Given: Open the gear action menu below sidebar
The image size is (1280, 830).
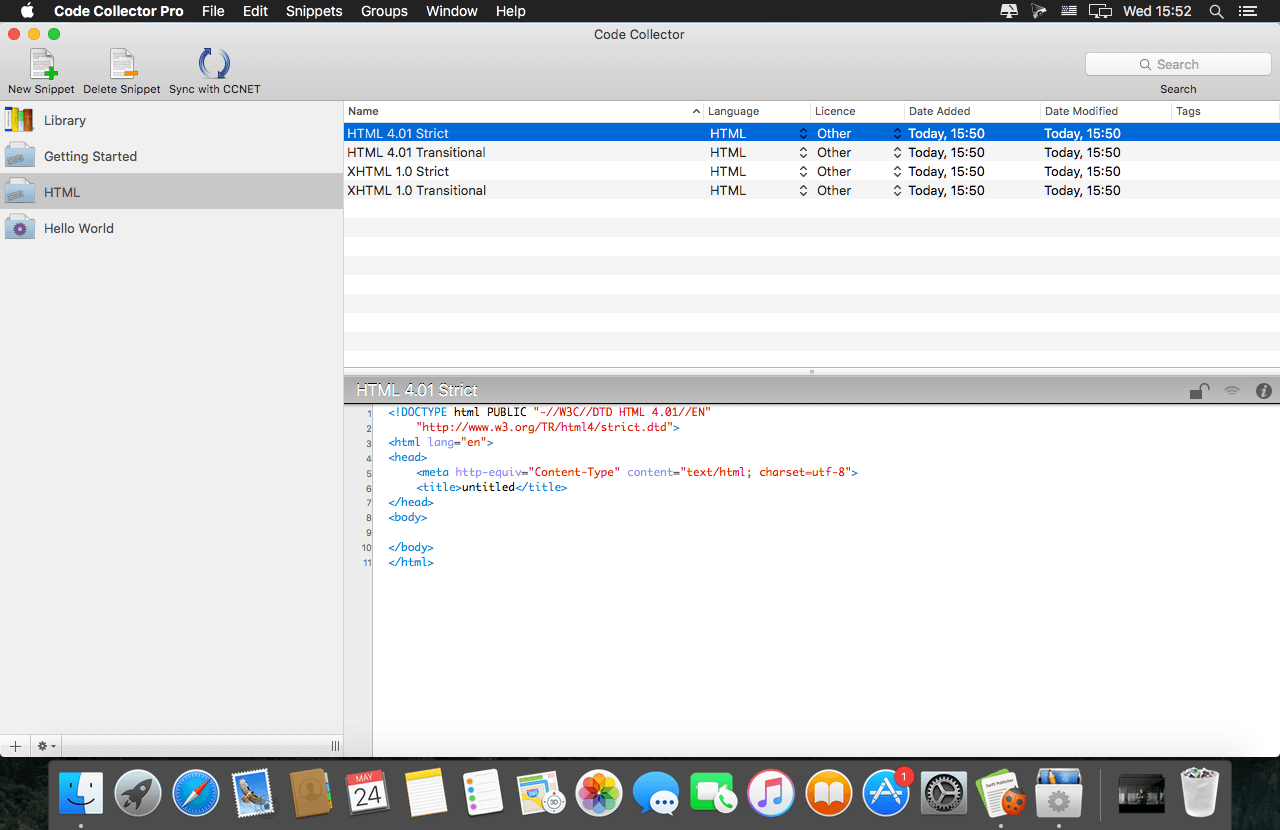Looking at the screenshot, I should coord(46,746).
